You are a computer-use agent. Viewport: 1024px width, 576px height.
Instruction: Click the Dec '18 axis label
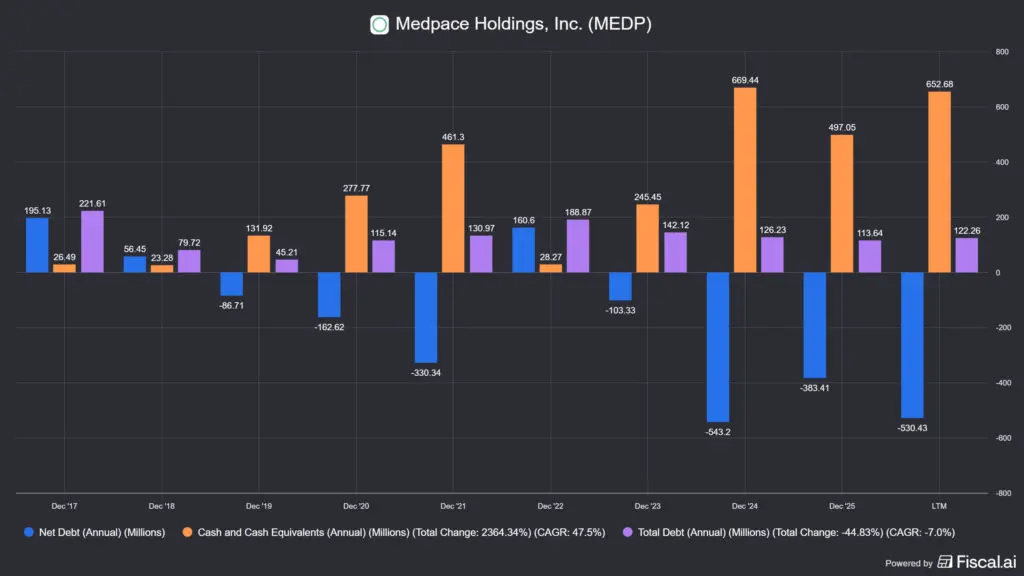(x=161, y=506)
